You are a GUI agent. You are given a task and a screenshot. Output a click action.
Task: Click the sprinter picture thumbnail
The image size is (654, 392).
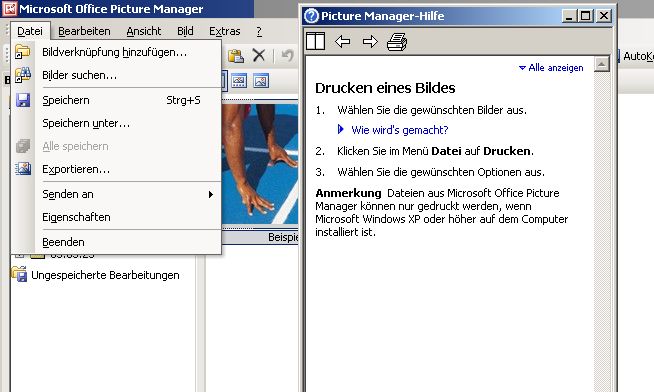pyautogui.click(x=260, y=164)
